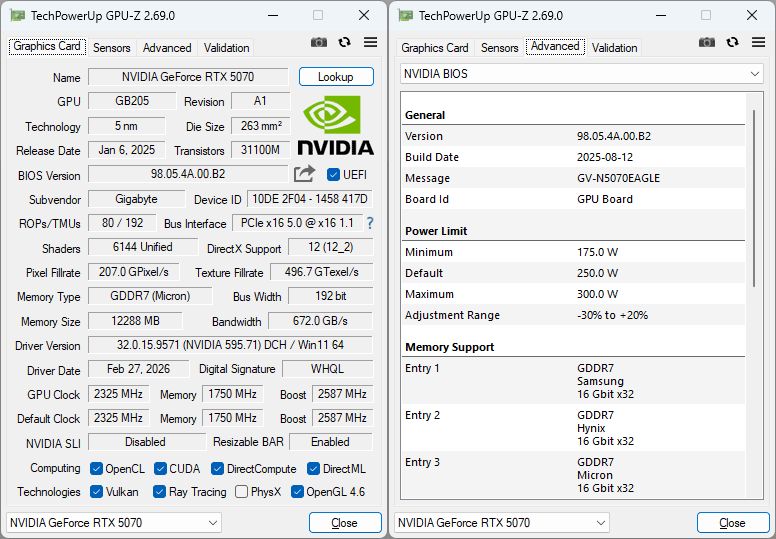Viewport: 776px width, 539px height.
Task: Click the Name field NVIDIA GeForce RTX 5070
Action: [188, 77]
